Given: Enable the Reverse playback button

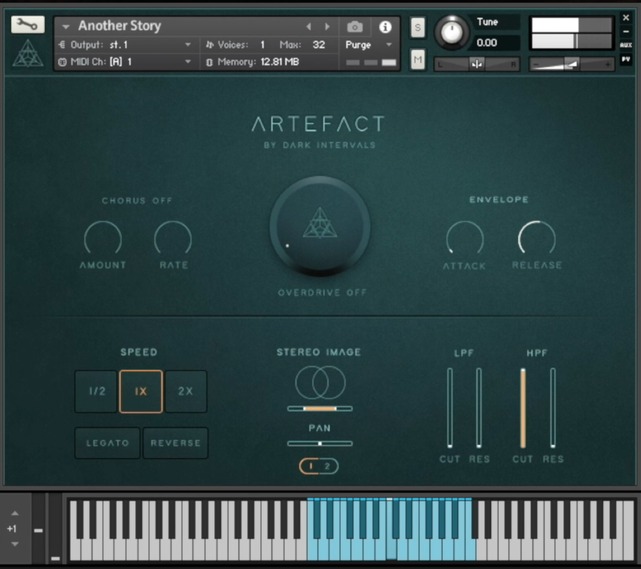Looking at the screenshot, I should click(x=175, y=443).
